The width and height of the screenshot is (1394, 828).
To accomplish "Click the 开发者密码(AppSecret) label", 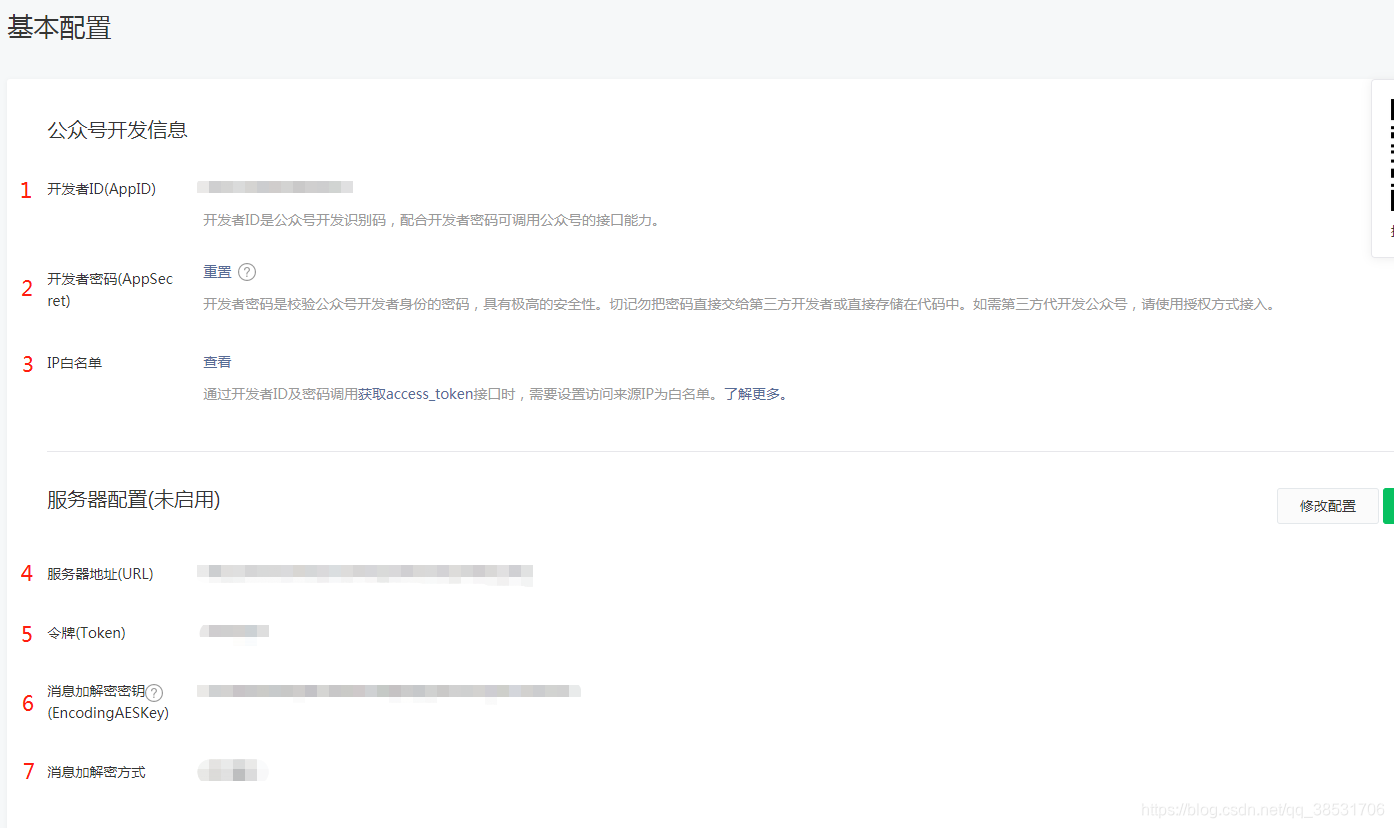I will (x=110, y=289).
